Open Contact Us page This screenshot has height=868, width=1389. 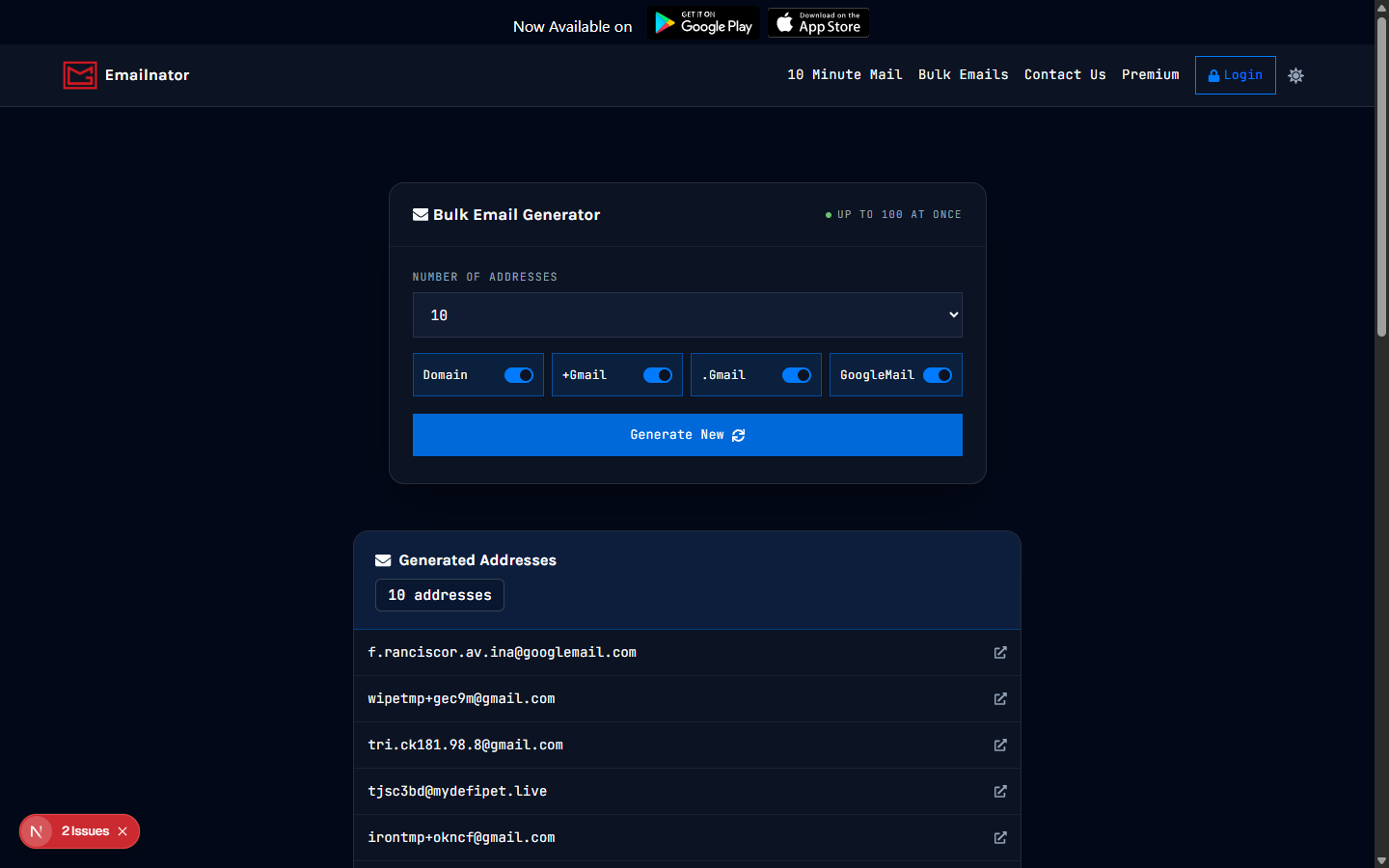[x=1065, y=75]
